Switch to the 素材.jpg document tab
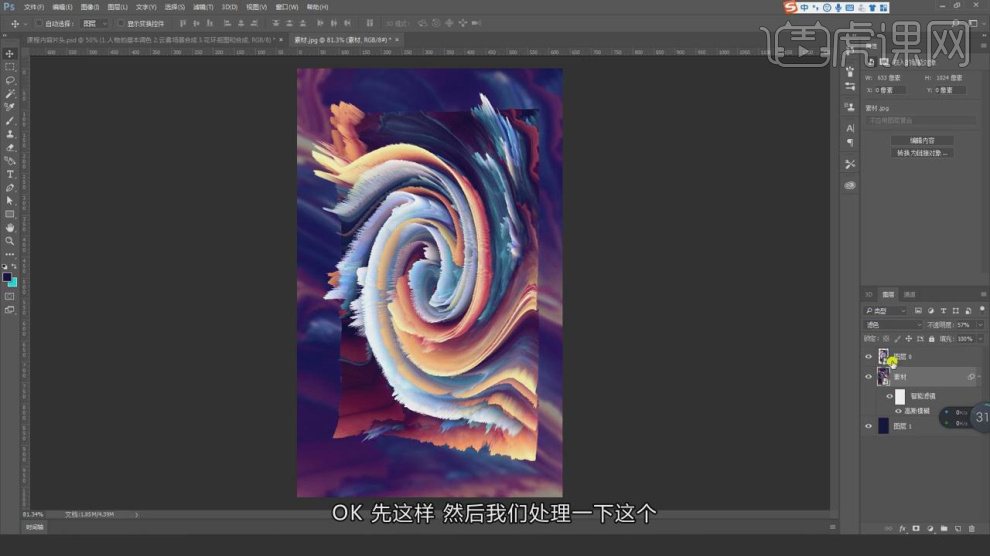 tap(342, 40)
